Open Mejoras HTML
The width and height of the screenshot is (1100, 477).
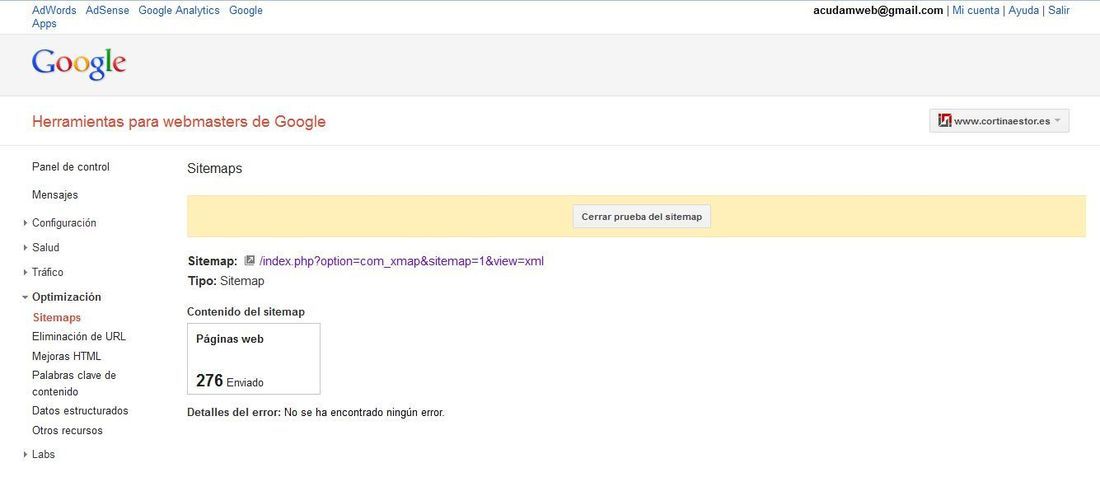67,356
